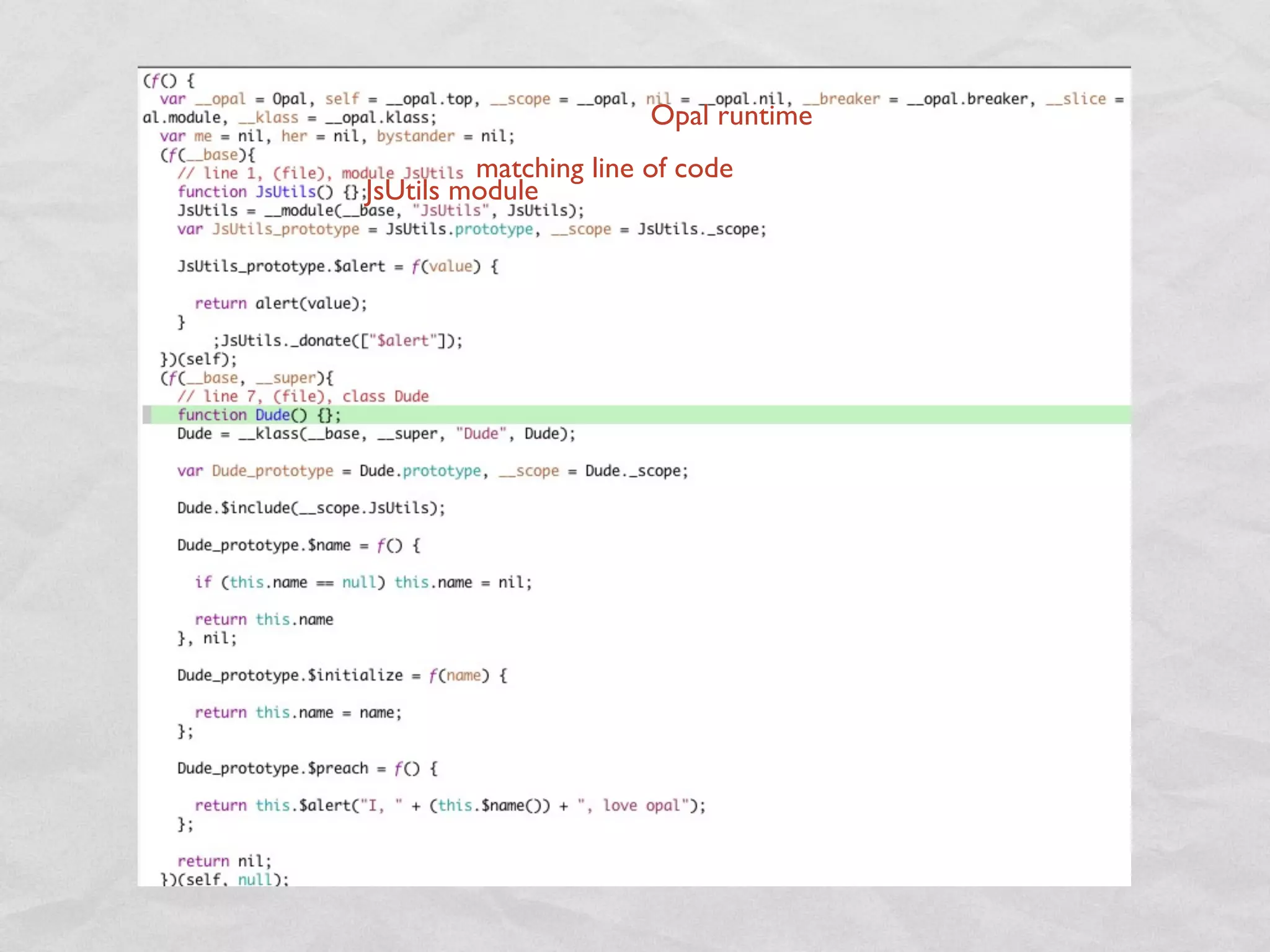Click the line 'Dude_prototype.$preach = f() {'

tap(308, 768)
